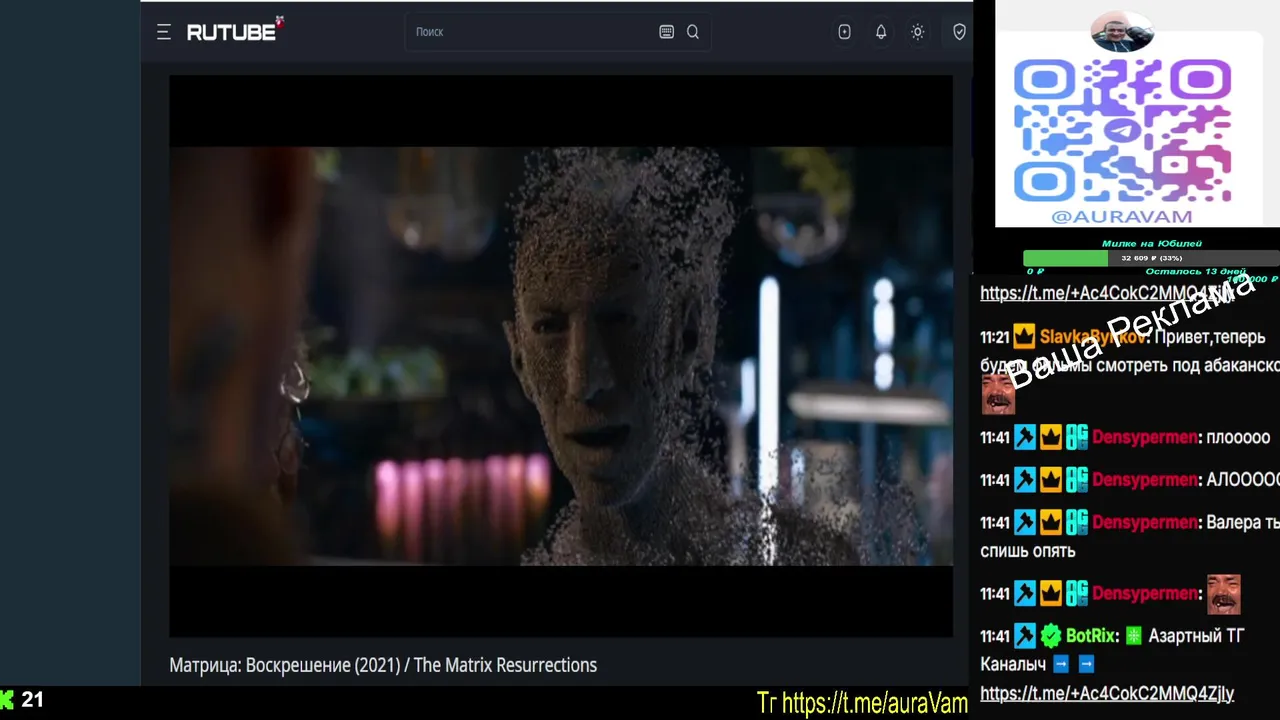This screenshot has width=1280, height=720.
Task: Click 'Осталось 13 дней' text
Action: click(x=1195, y=271)
